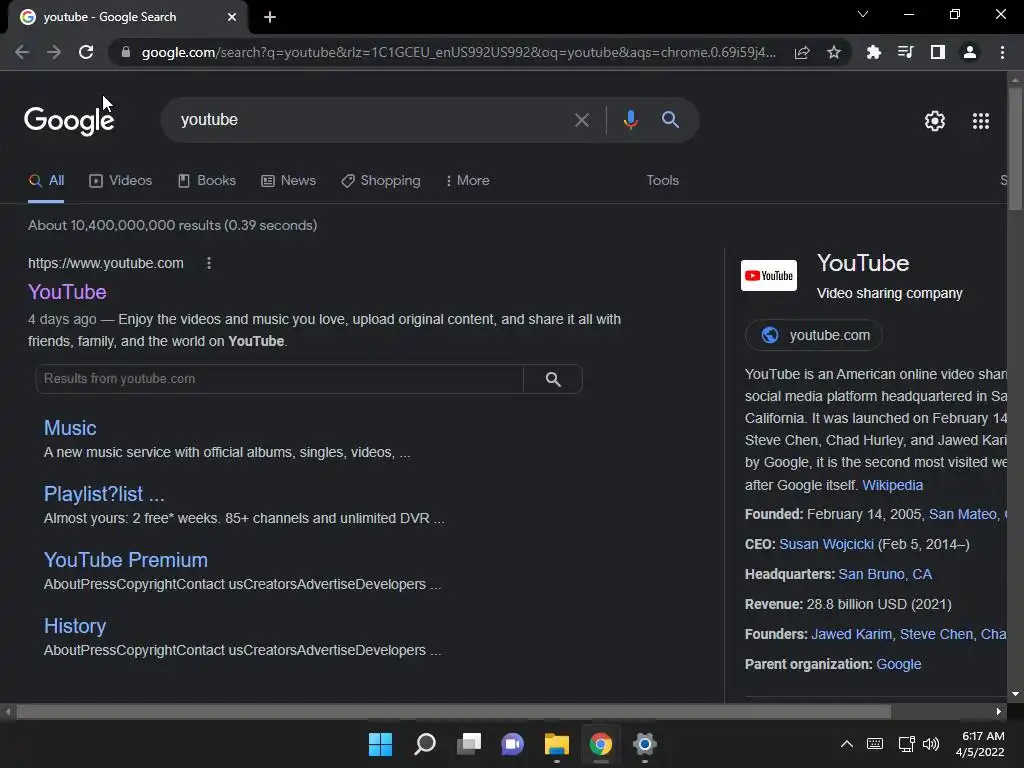Viewport: 1024px width, 768px height.
Task: Open Windows taskbar Search
Action: click(424, 744)
